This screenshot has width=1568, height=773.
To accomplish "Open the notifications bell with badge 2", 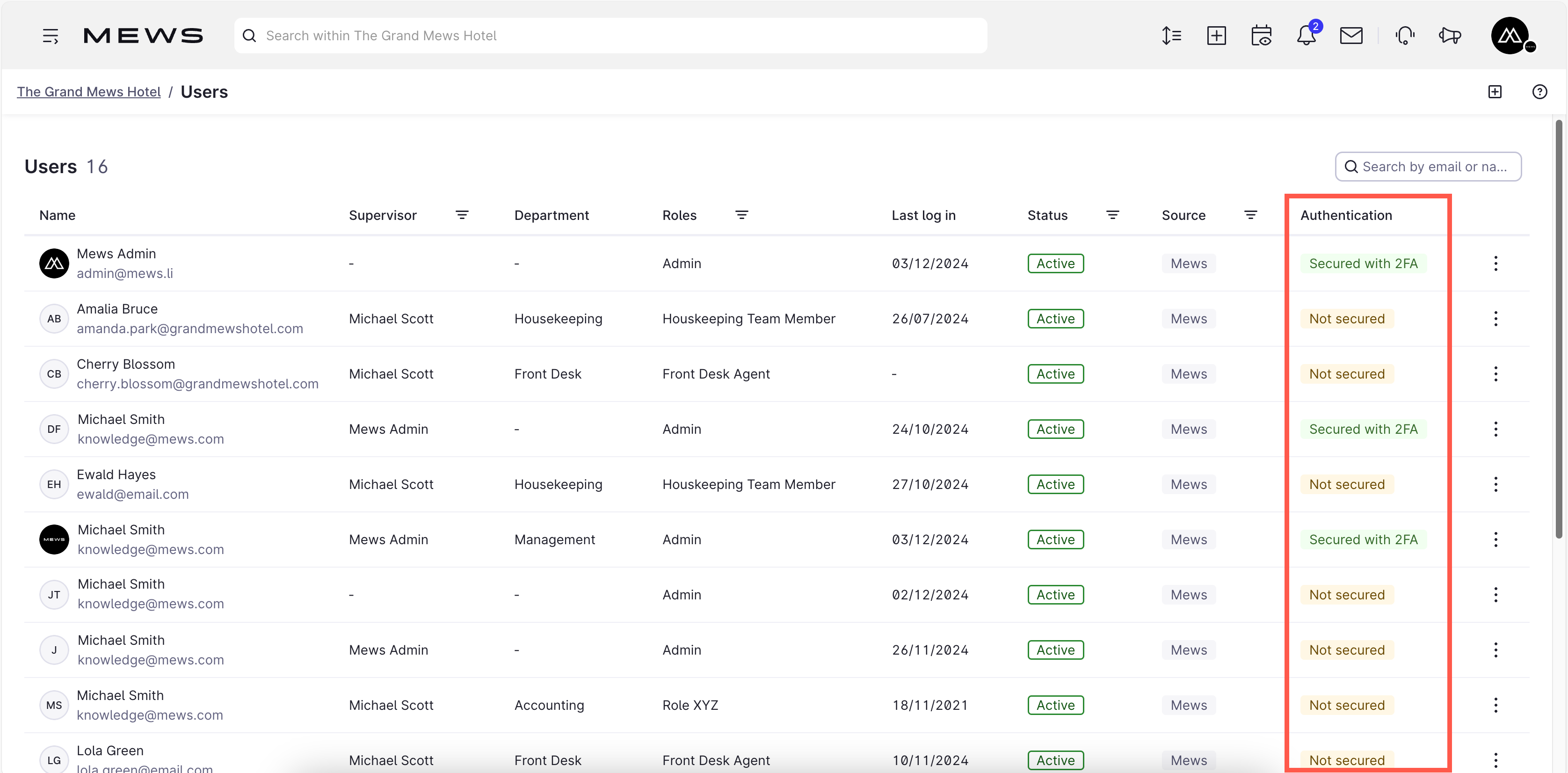I will pos(1306,35).
